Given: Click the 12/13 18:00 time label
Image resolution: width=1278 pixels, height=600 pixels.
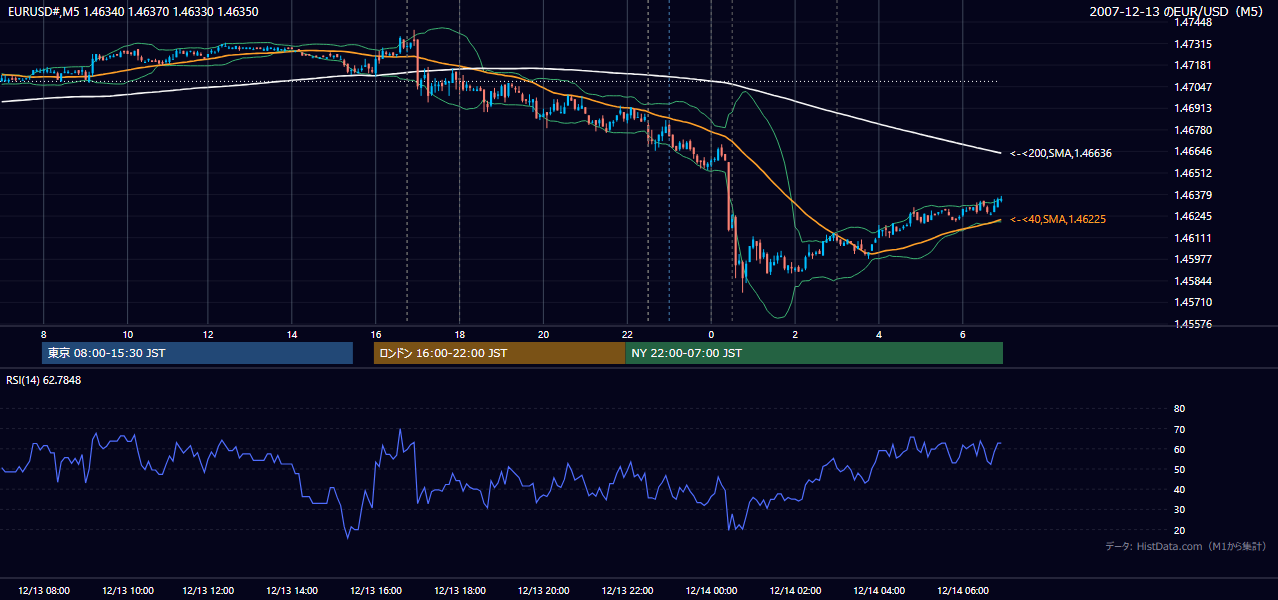Looking at the screenshot, I should pyautogui.click(x=460, y=591).
